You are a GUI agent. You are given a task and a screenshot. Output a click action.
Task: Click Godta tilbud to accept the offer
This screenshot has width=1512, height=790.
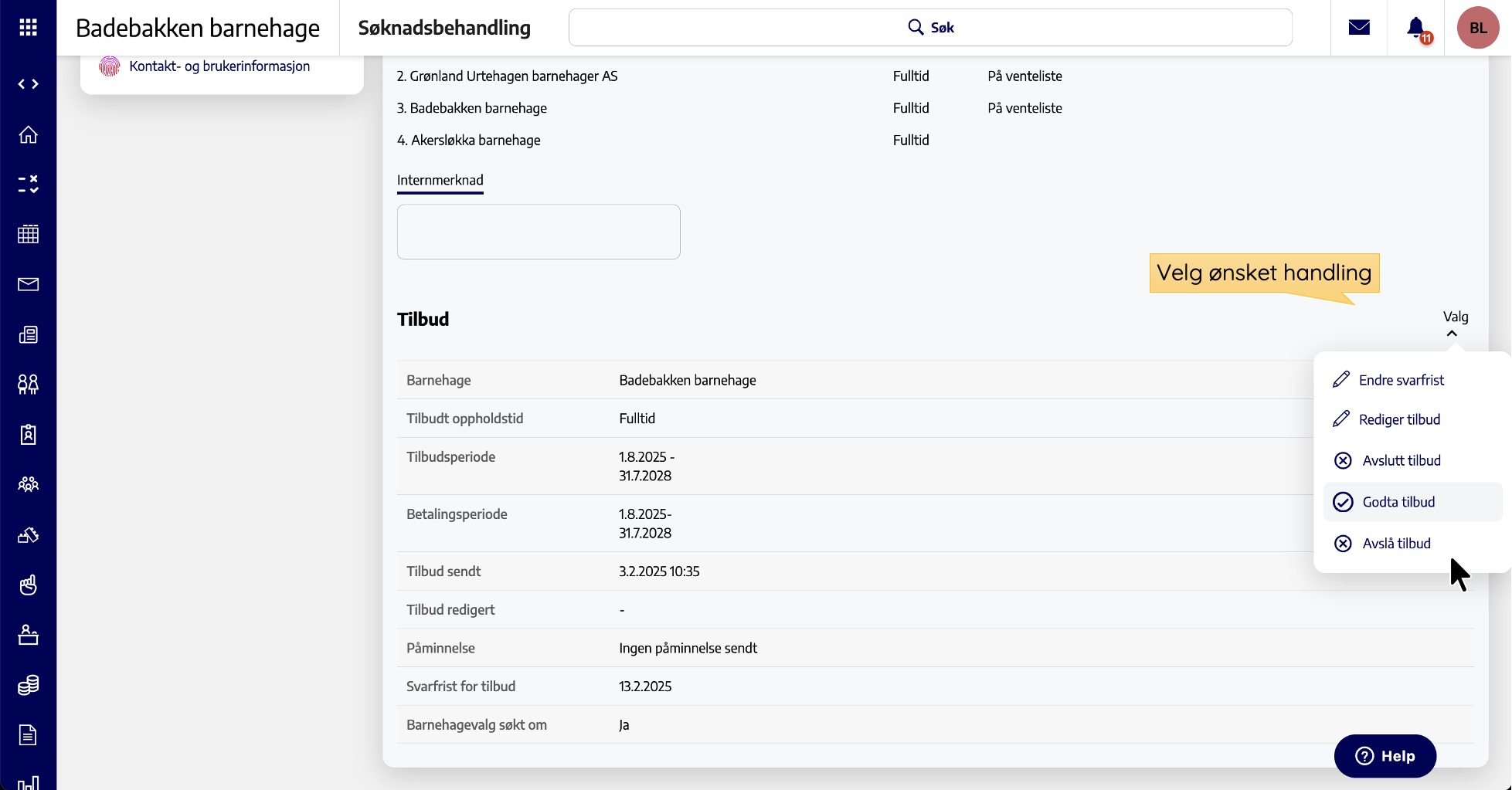point(1398,502)
